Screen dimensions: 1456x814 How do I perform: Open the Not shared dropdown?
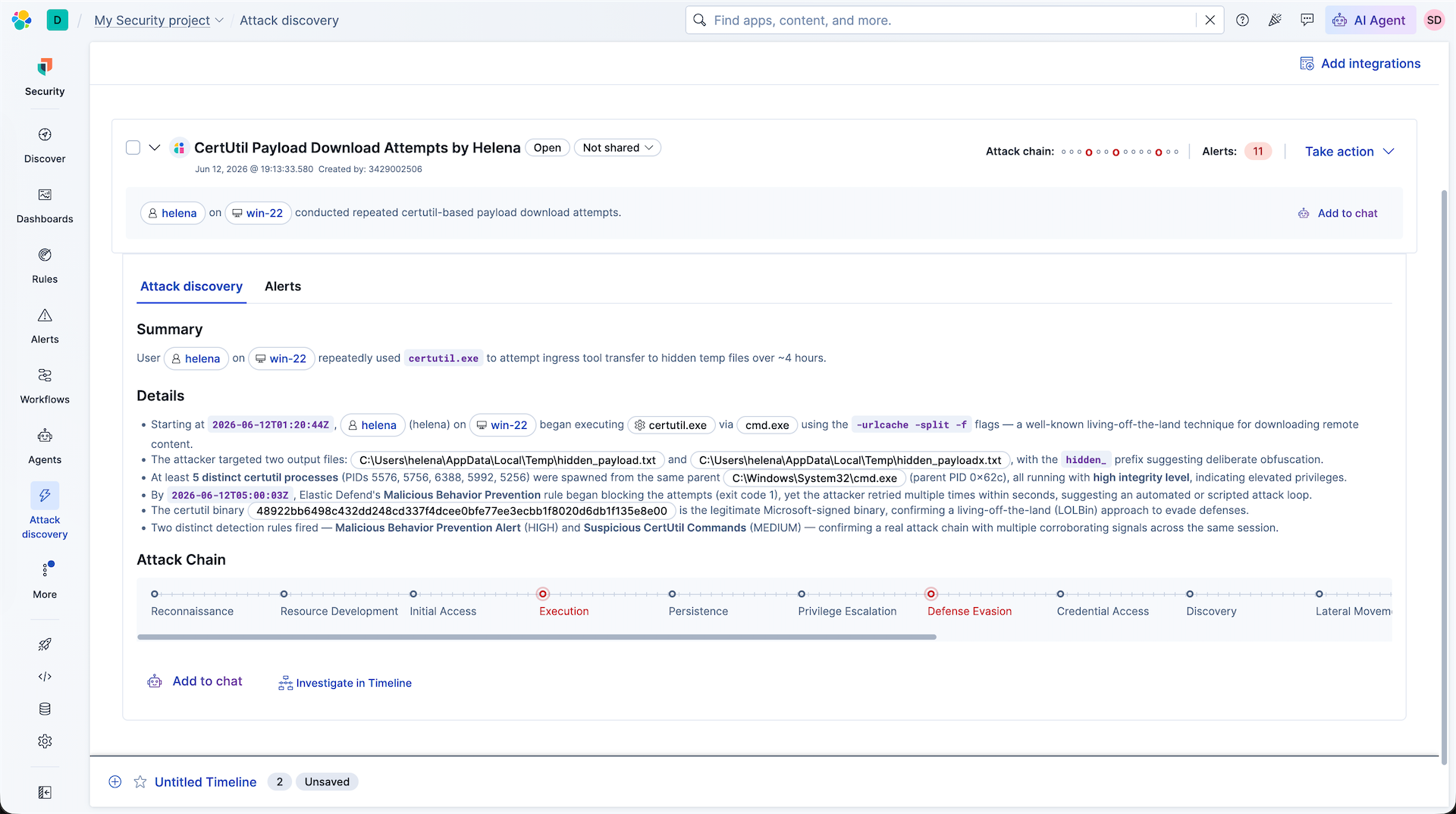pyautogui.click(x=617, y=148)
